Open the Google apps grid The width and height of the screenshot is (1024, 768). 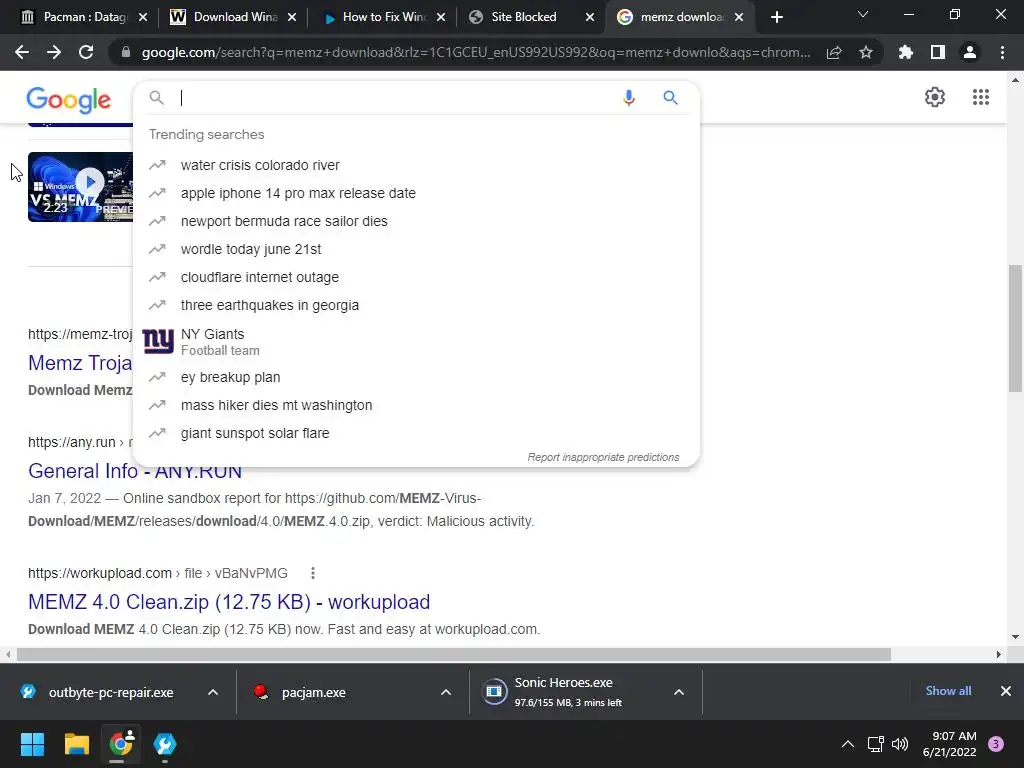click(x=981, y=97)
